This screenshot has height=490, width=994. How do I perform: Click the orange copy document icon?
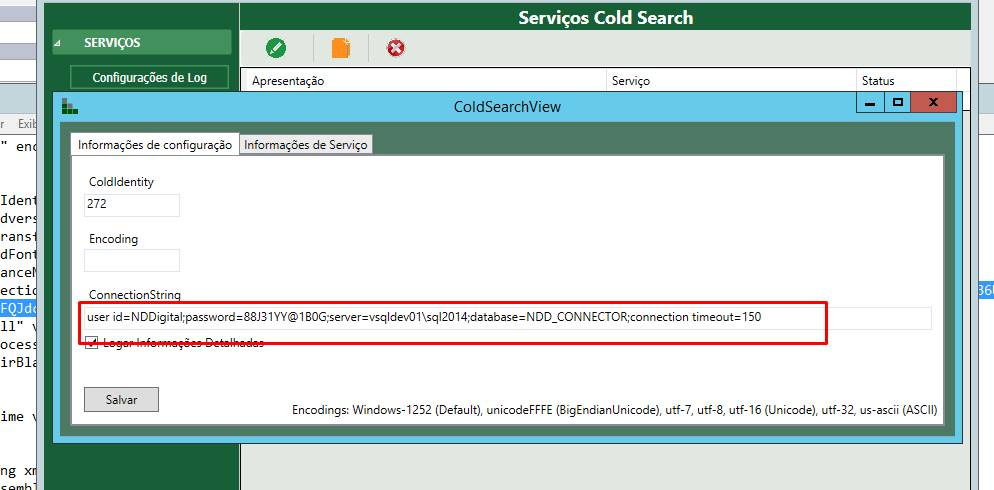[x=341, y=48]
